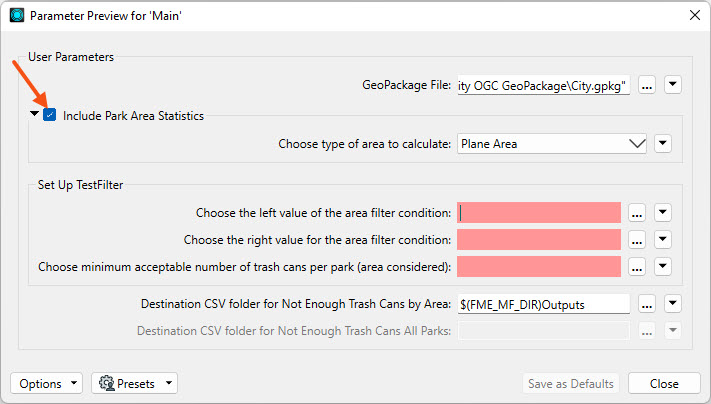Open arrow menu for left value parameter
711x404 pixels.
[x=662, y=213]
